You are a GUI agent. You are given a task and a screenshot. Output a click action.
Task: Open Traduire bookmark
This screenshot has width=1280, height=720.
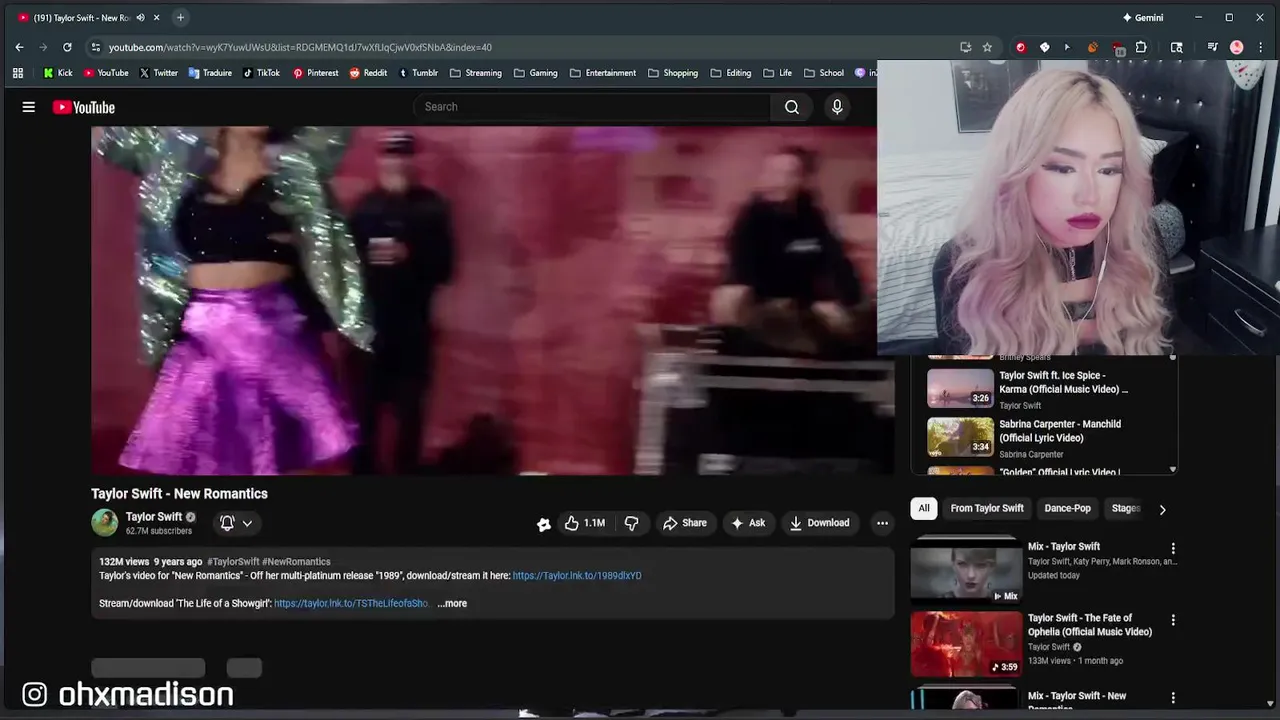211,73
